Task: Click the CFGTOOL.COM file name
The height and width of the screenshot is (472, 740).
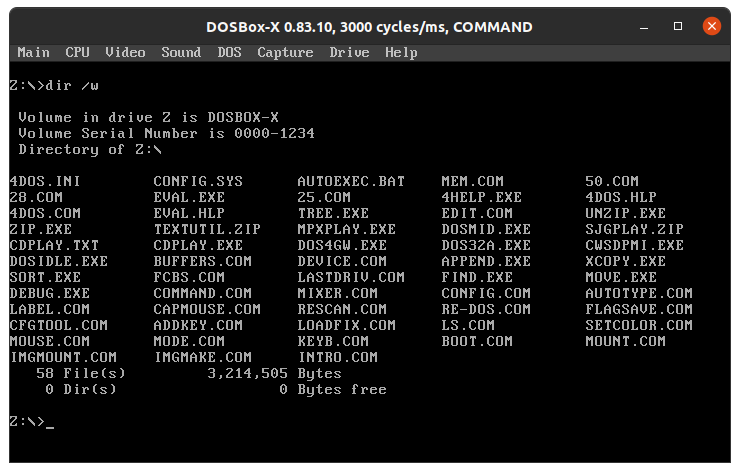Action: click(59, 326)
